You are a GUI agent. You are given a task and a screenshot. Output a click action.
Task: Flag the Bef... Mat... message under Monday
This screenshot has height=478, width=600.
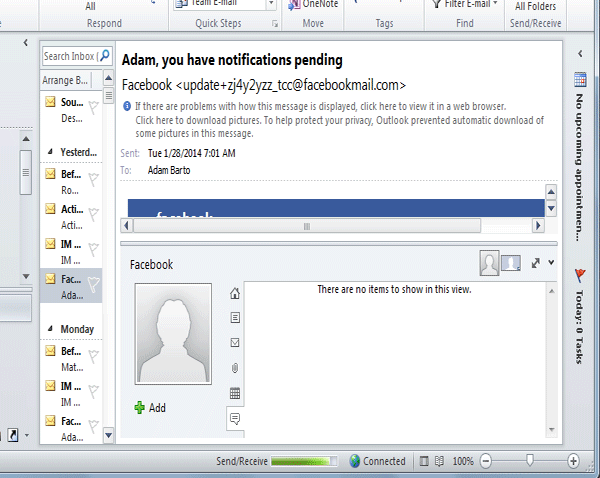click(x=93, y=356)
